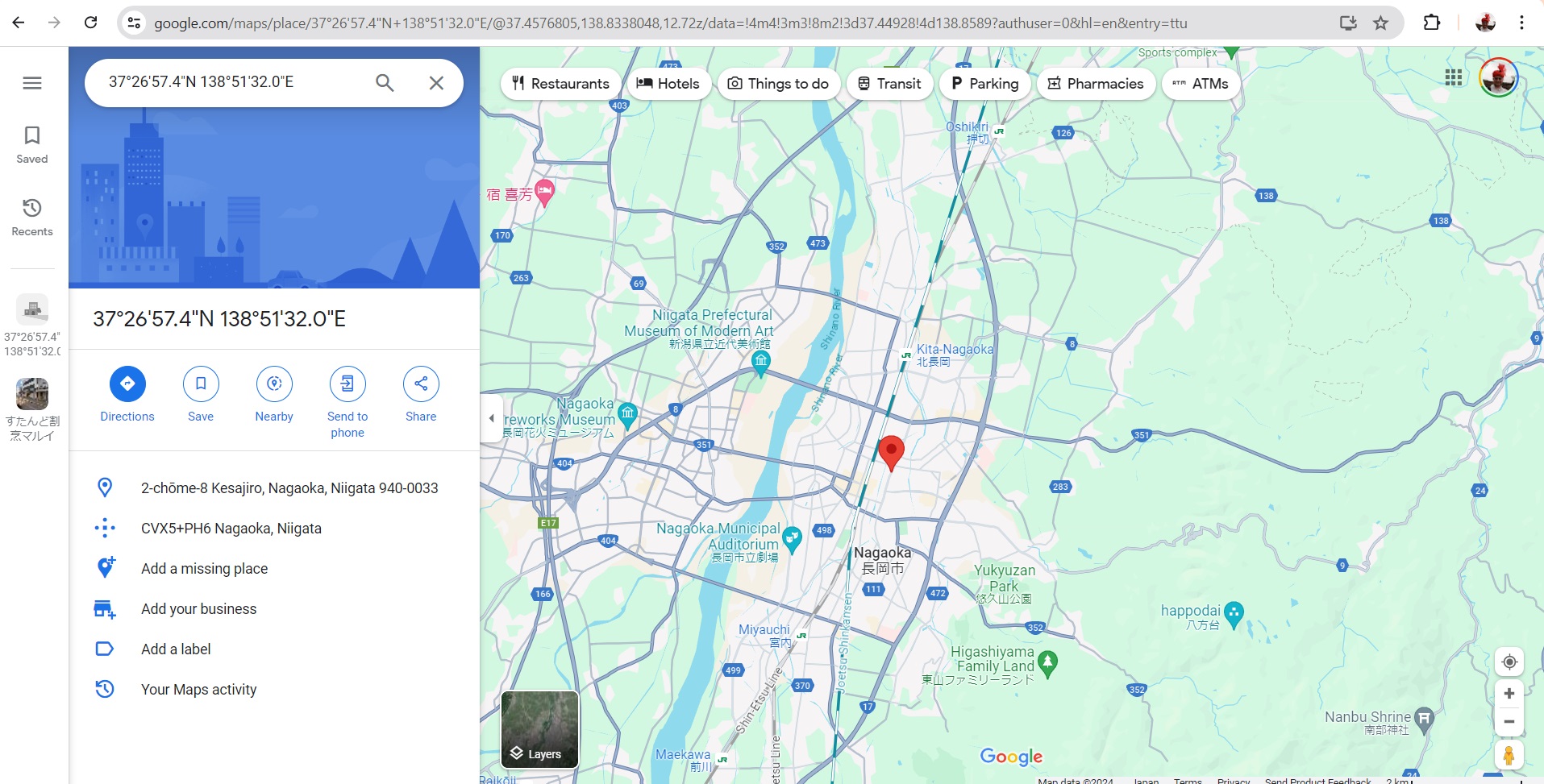Click the red dropped pin marker
The width and height of the screenshot is (1544, 784).
click(x=891, y=452)
